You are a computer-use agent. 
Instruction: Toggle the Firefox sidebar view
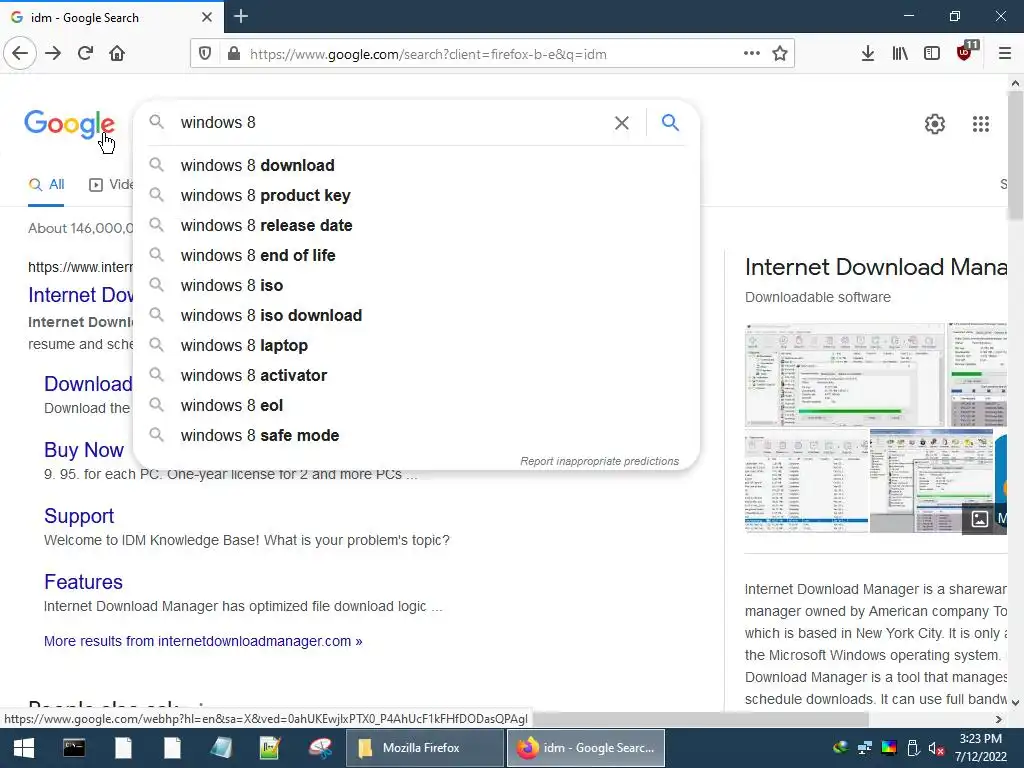[932, 54]
